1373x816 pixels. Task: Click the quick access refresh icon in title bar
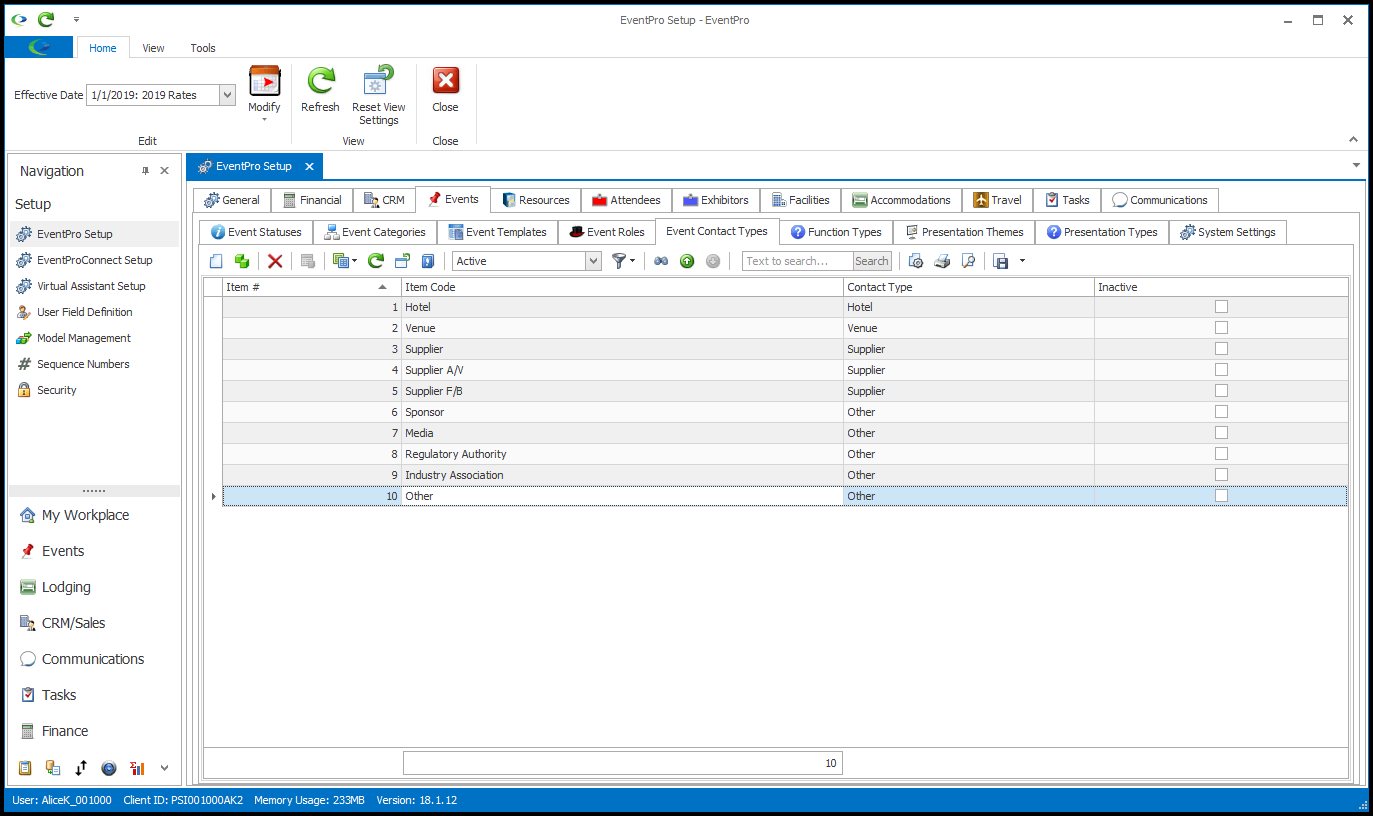(x=46, y=19)
